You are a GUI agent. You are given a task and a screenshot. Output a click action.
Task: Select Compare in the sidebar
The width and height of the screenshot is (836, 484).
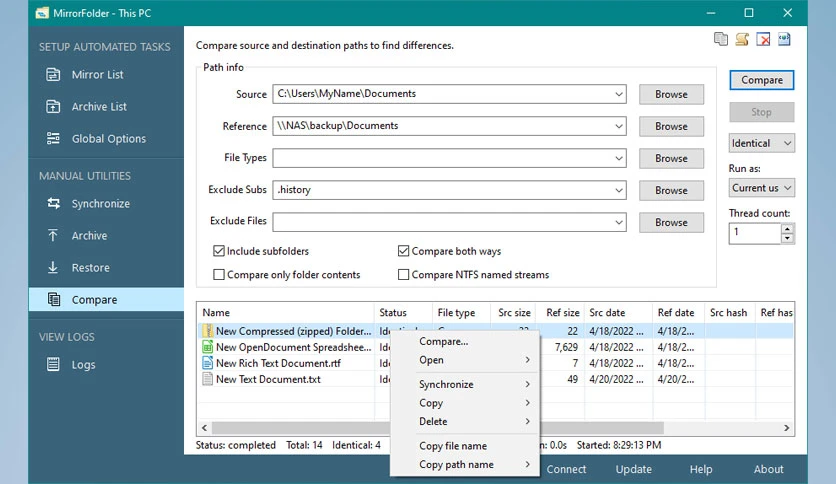point(106,300)
